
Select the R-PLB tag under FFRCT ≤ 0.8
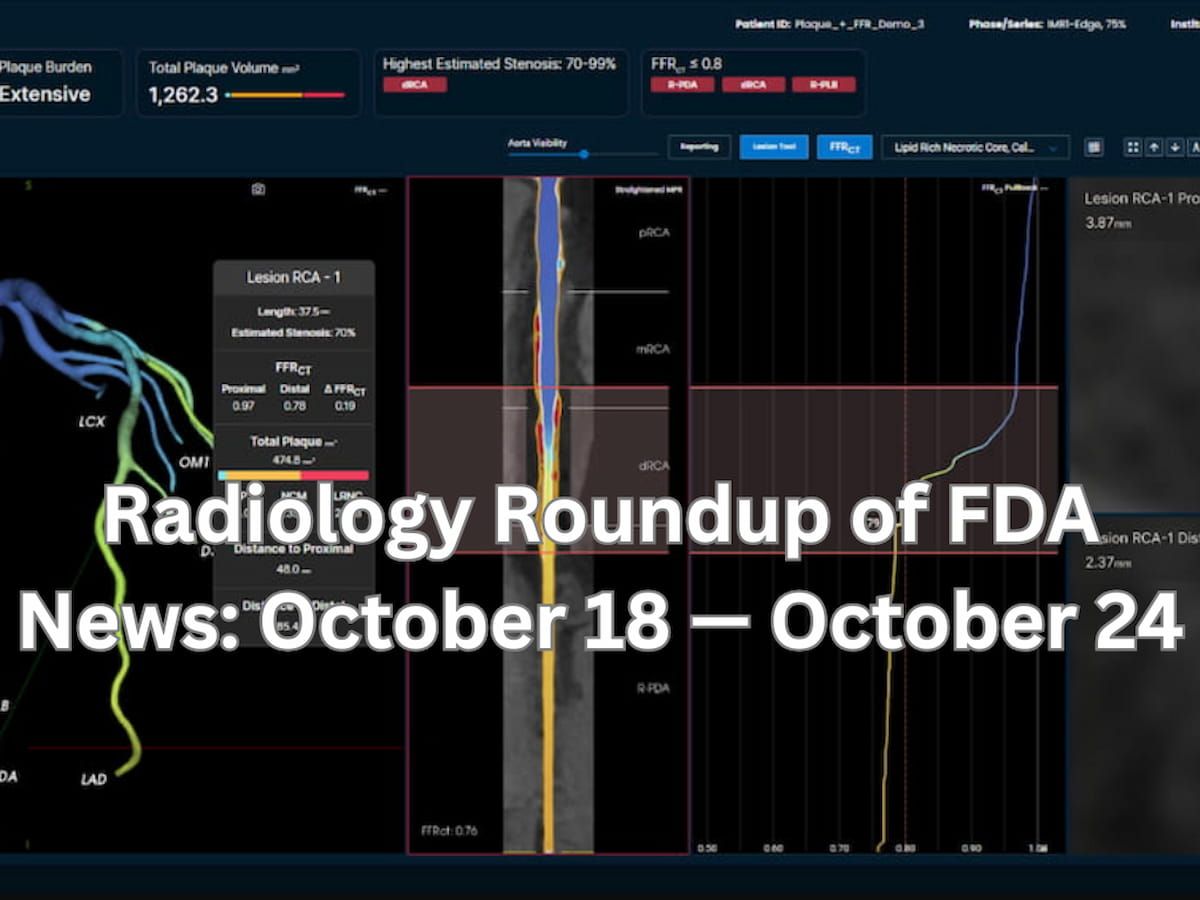(825, 85)
